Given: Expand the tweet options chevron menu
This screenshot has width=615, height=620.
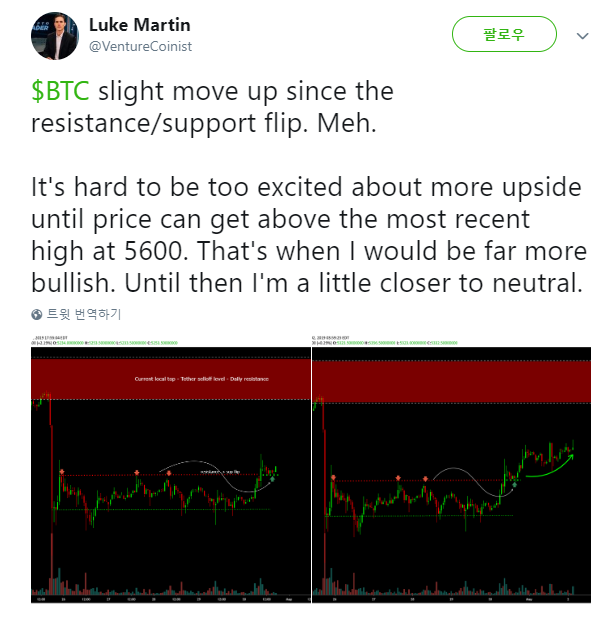Looking at the screenshot, I should coord(583,36).
